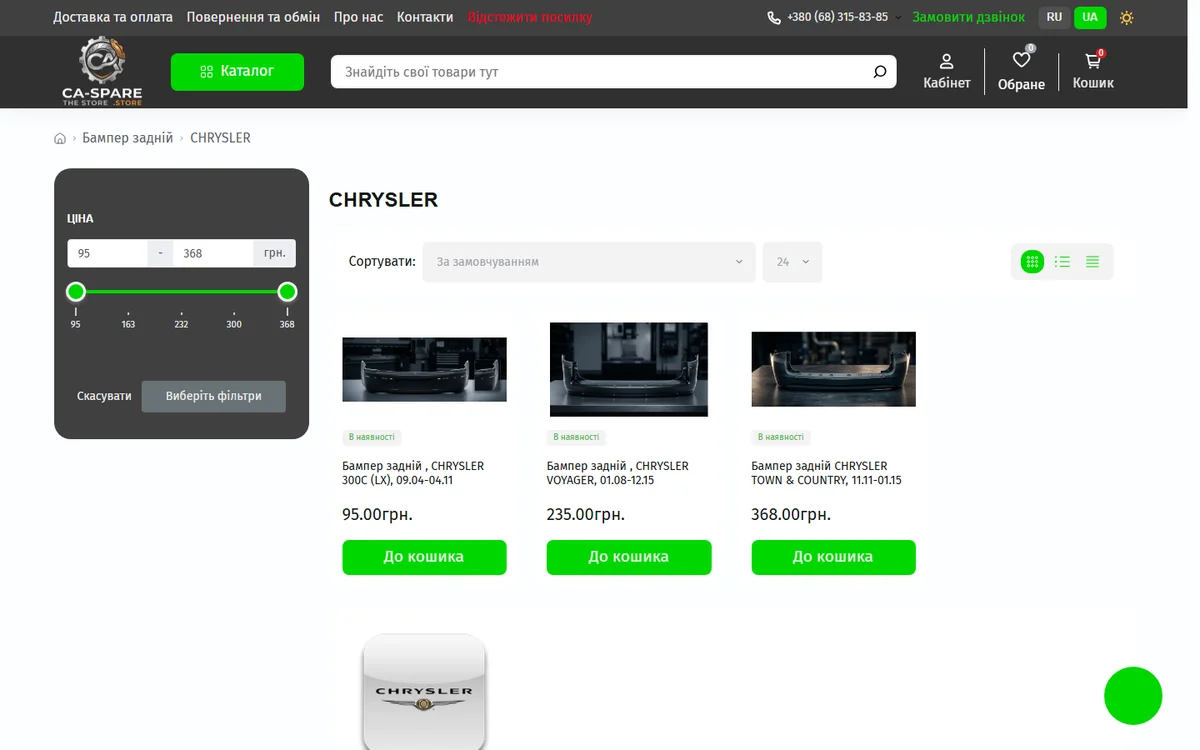Open Бампер задній TOWN & COUNTRY title

(827, 473)
